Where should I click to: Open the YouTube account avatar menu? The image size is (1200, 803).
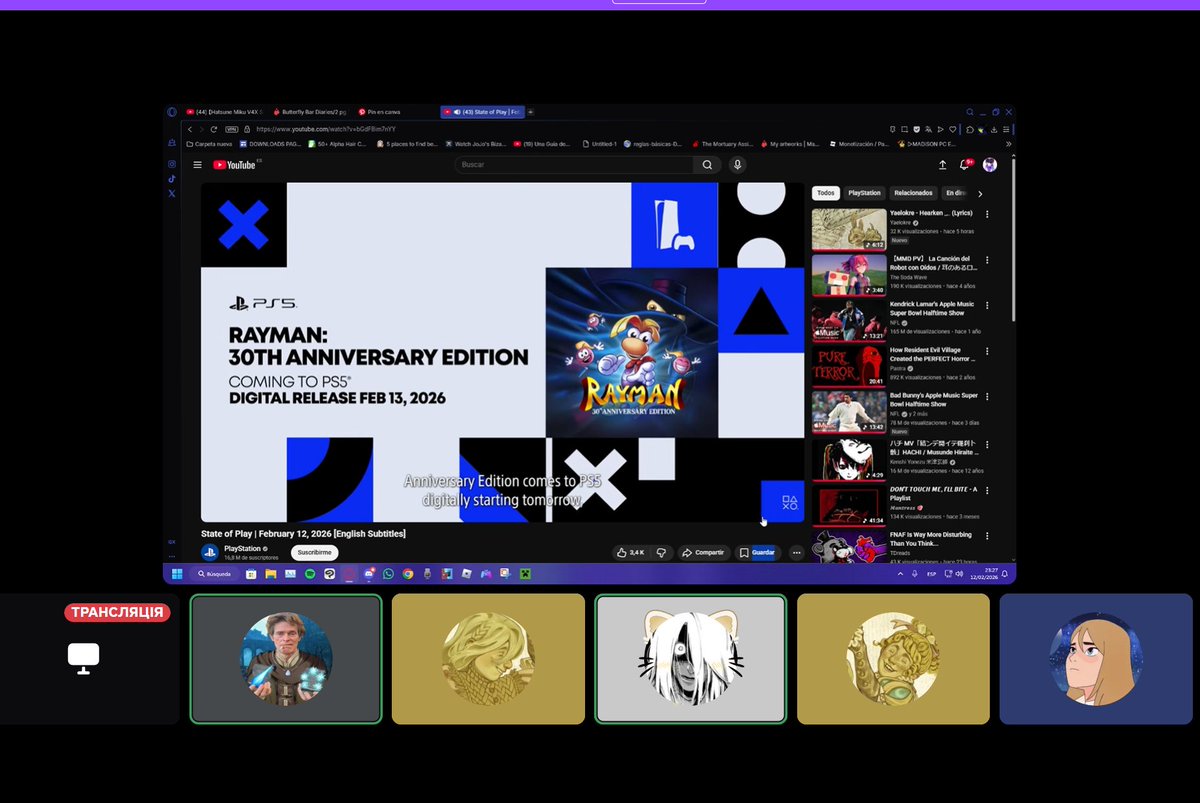coord(990,165)
